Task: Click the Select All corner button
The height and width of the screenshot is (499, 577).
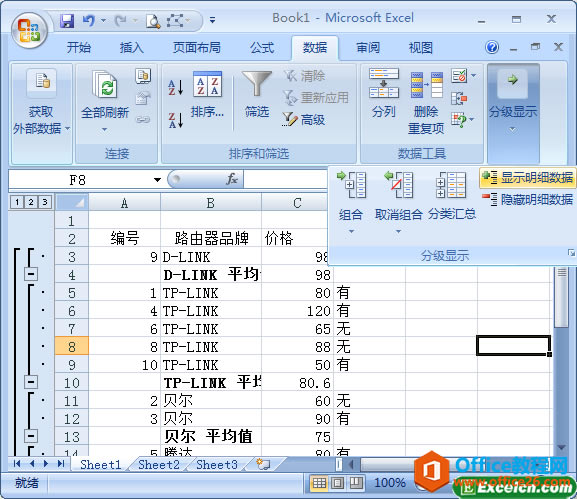Action: [x=72, y=202]
